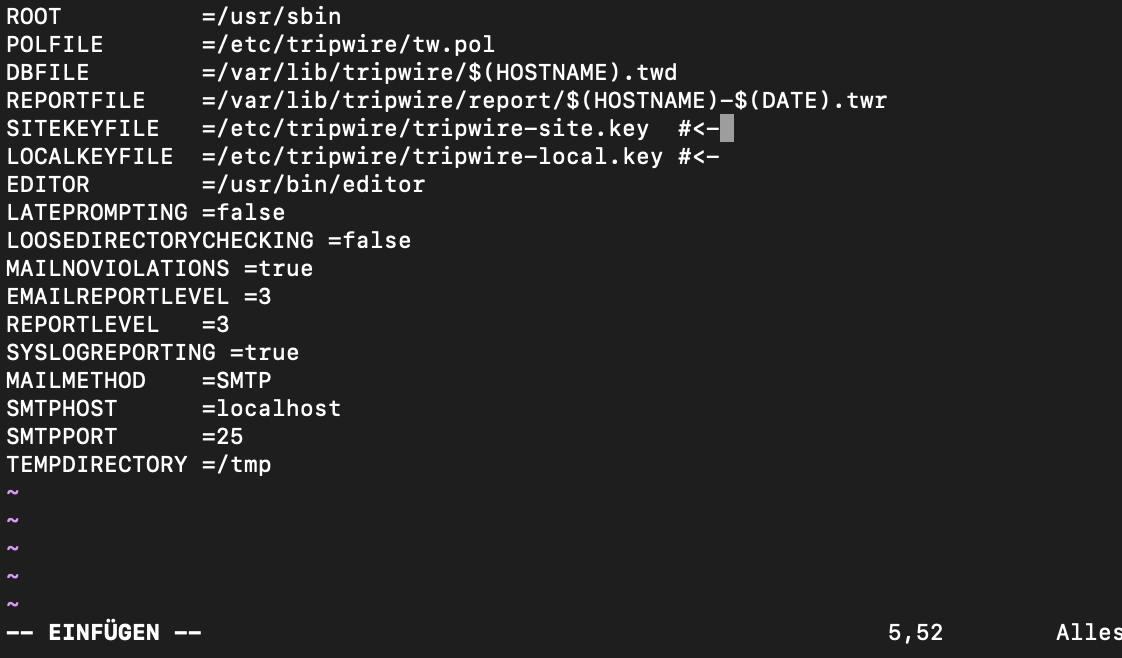Click the TEMPDIRECTORY /tmp value

pos(243,465)
